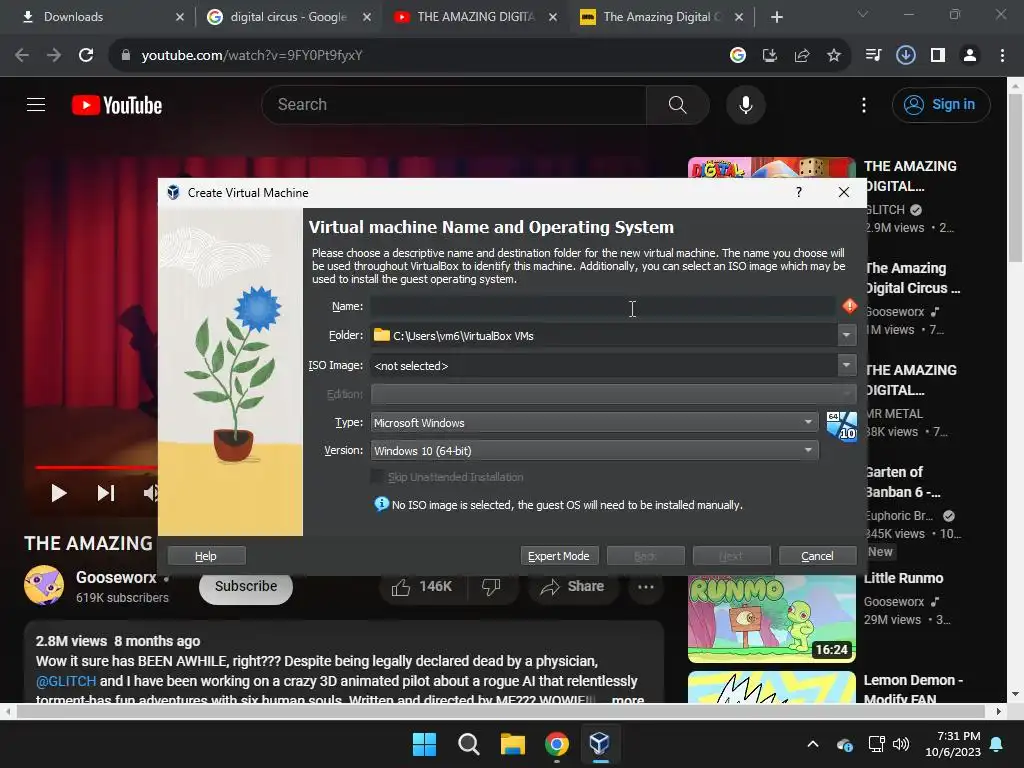Click the @GLITCH link in description
The height and width of the screenshot is (768, 1024).
[66, 680]
